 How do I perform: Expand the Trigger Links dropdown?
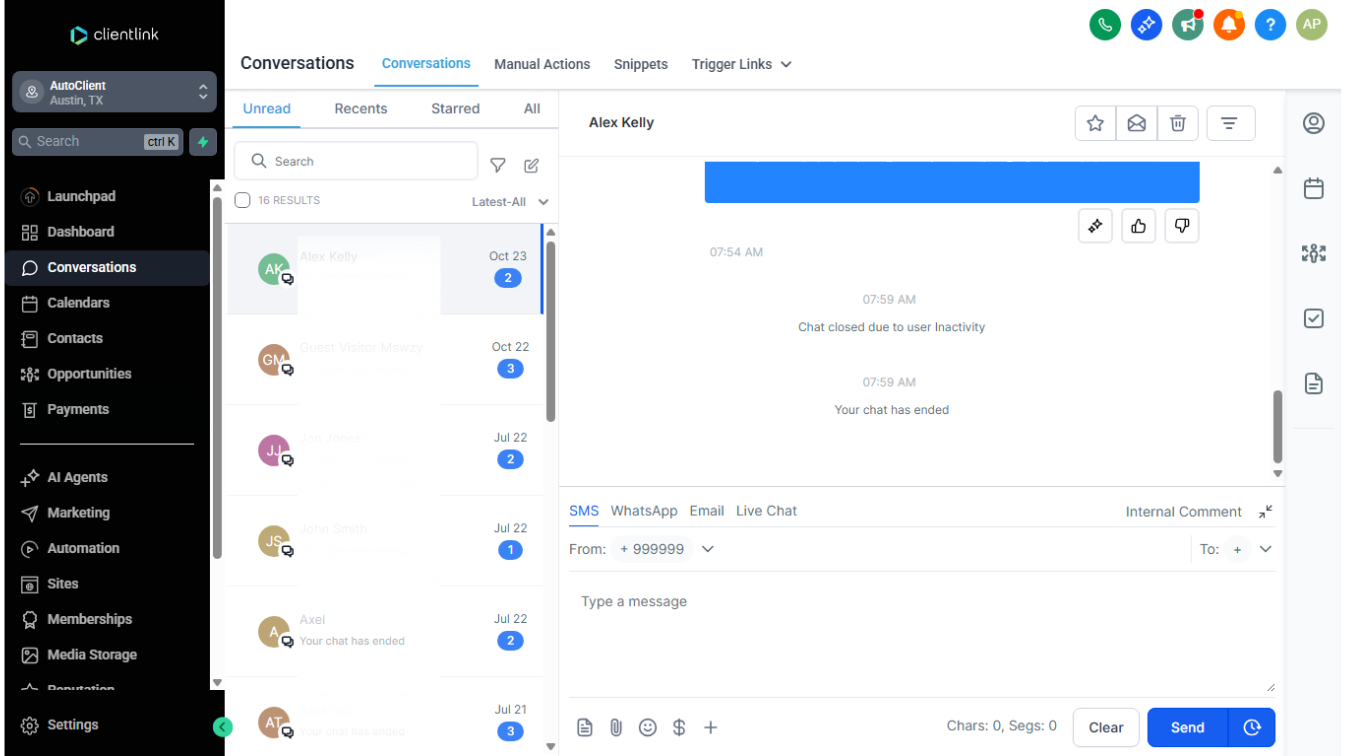pyautogui.click(x=741, y=64)
